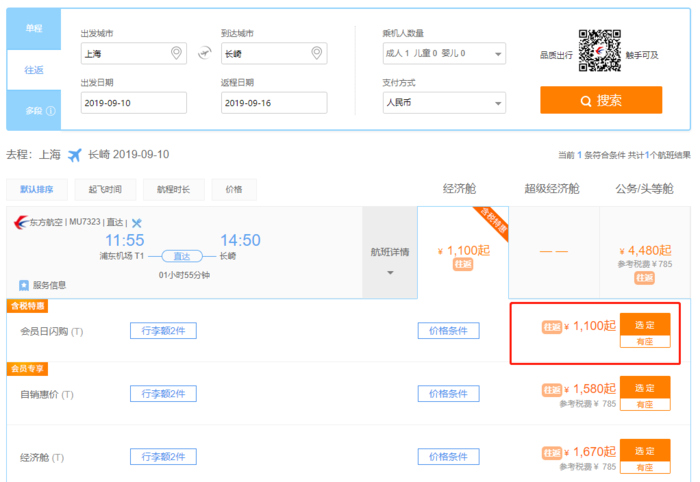This screenshot has height=482, width=700.
Task: Click the China Eastern airline logo
Action: 22,222
